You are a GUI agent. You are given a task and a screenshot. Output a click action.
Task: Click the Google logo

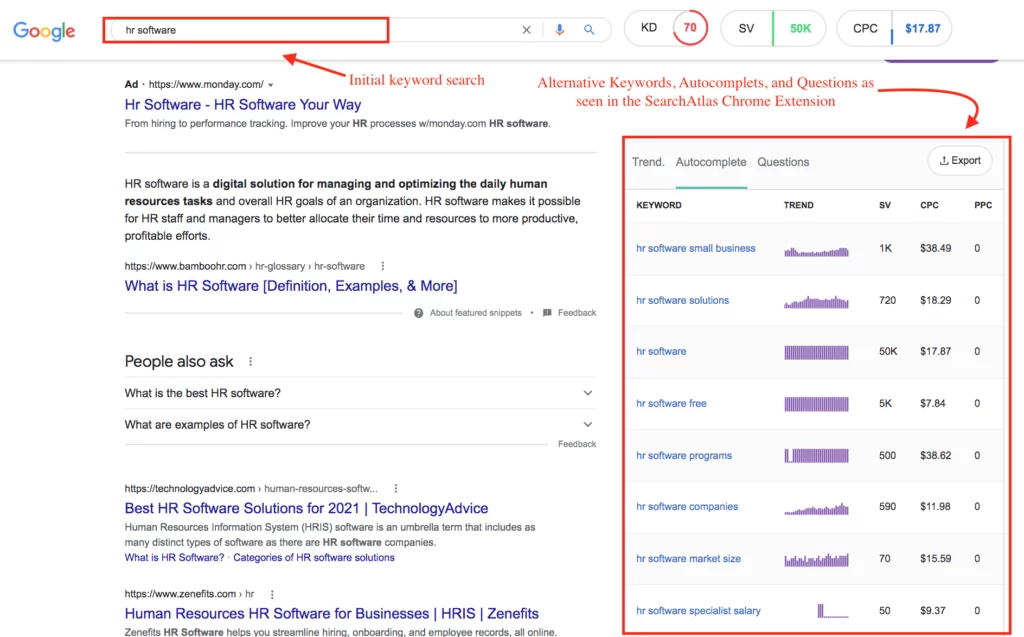pos(44,31)
